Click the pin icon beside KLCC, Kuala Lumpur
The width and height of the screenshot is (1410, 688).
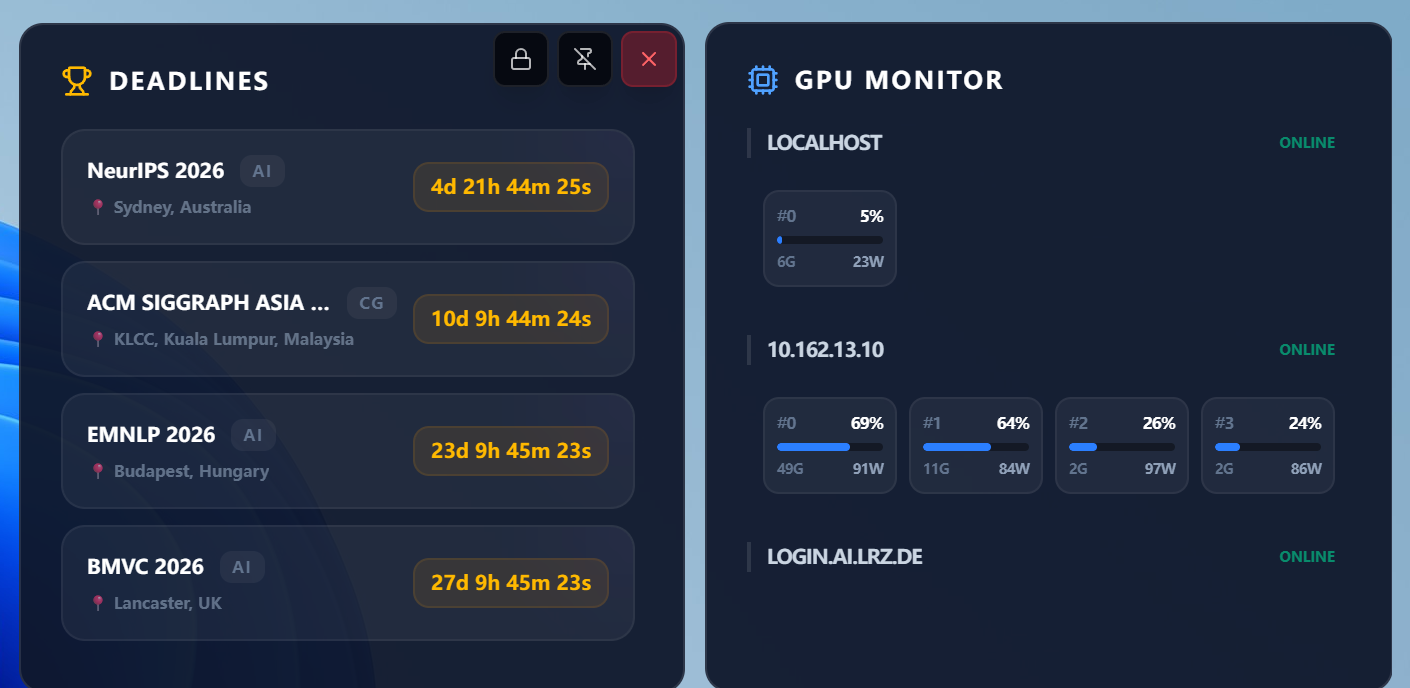[x=98, y=339]
